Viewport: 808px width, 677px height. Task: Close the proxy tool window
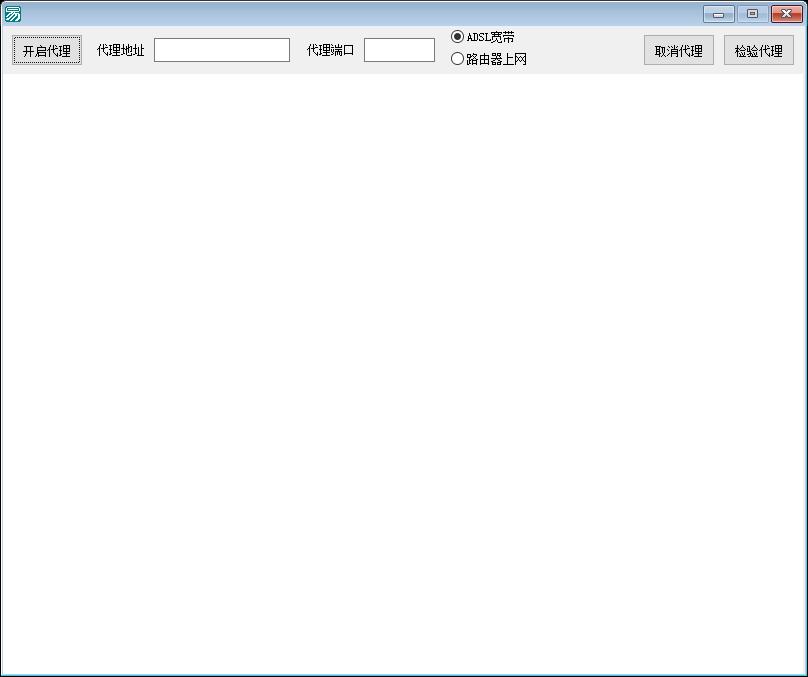tap(786, 14)
